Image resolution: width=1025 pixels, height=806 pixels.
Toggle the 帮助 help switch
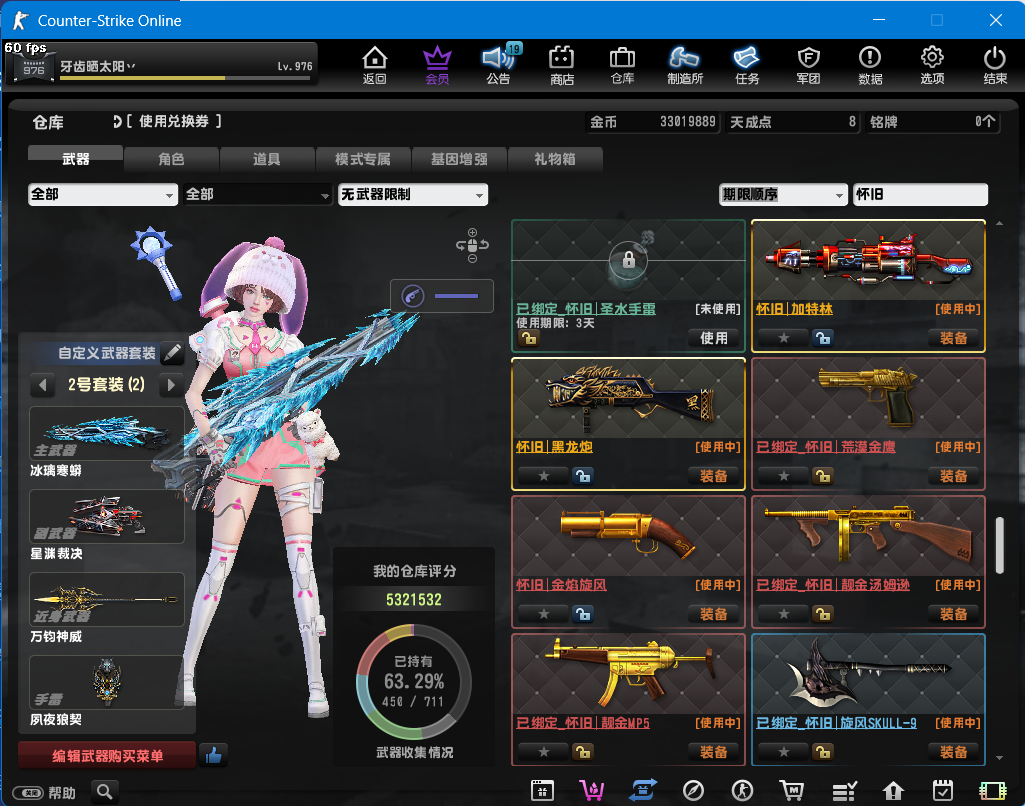[28, 793]
